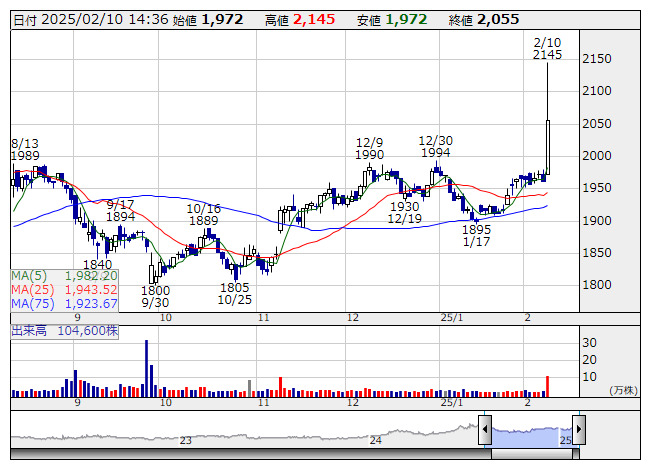
Task: Click the 12/9 1990 peak label
Action: click(x=369, y=149)
